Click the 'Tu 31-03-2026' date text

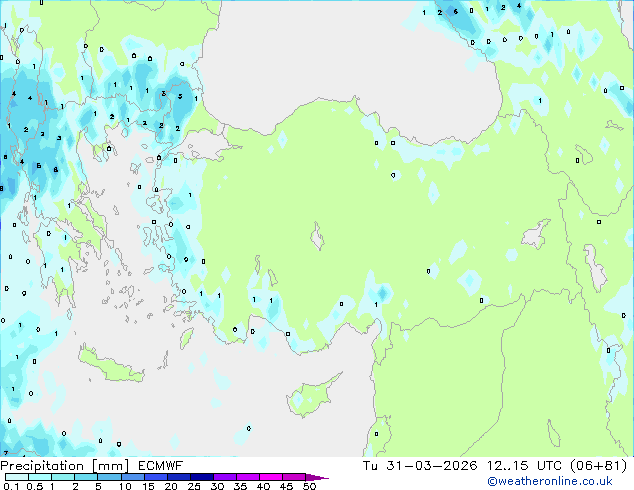(x=420, y=466)
